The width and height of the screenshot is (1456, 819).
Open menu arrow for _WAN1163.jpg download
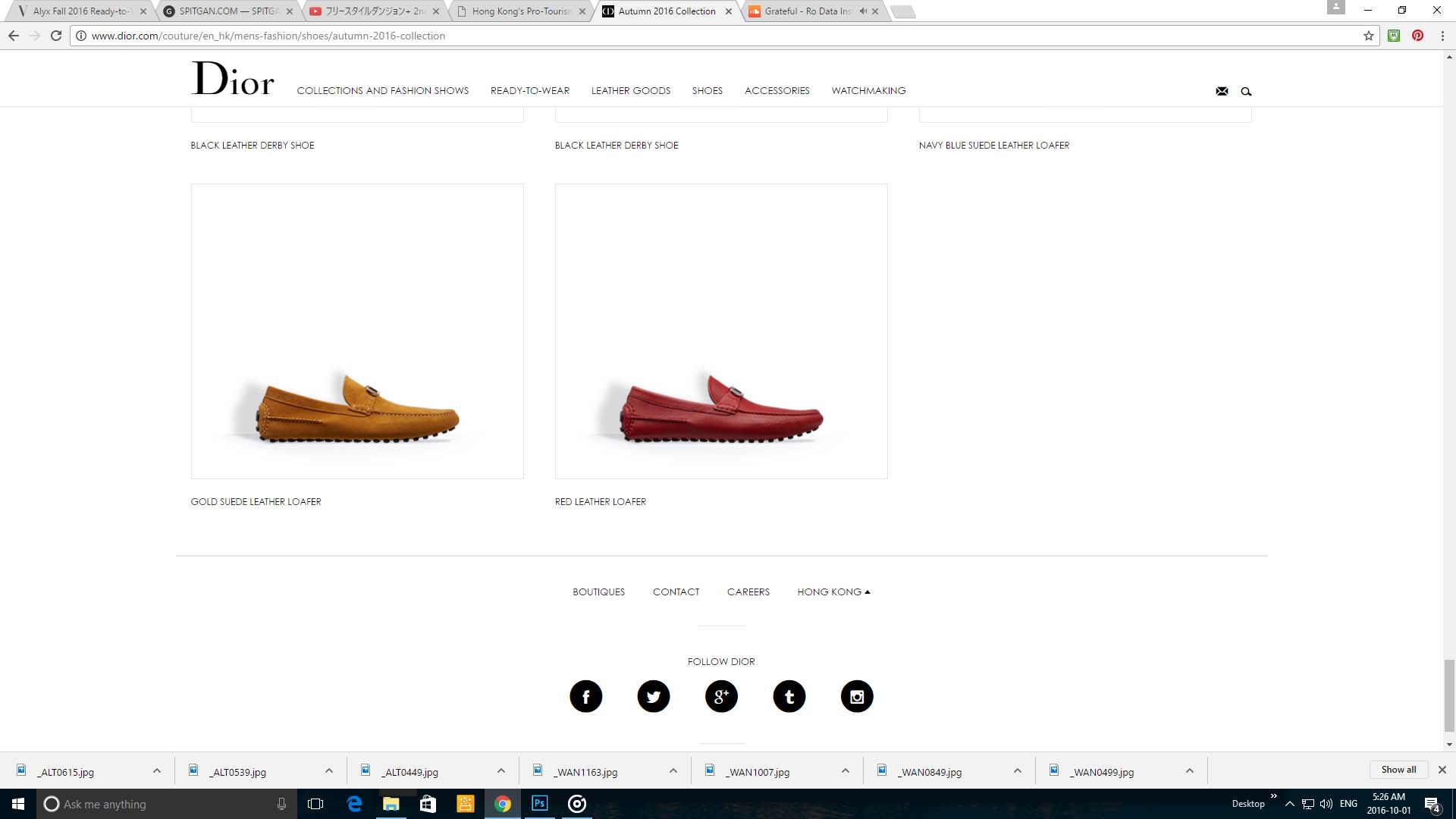click(x=673, y=771)
